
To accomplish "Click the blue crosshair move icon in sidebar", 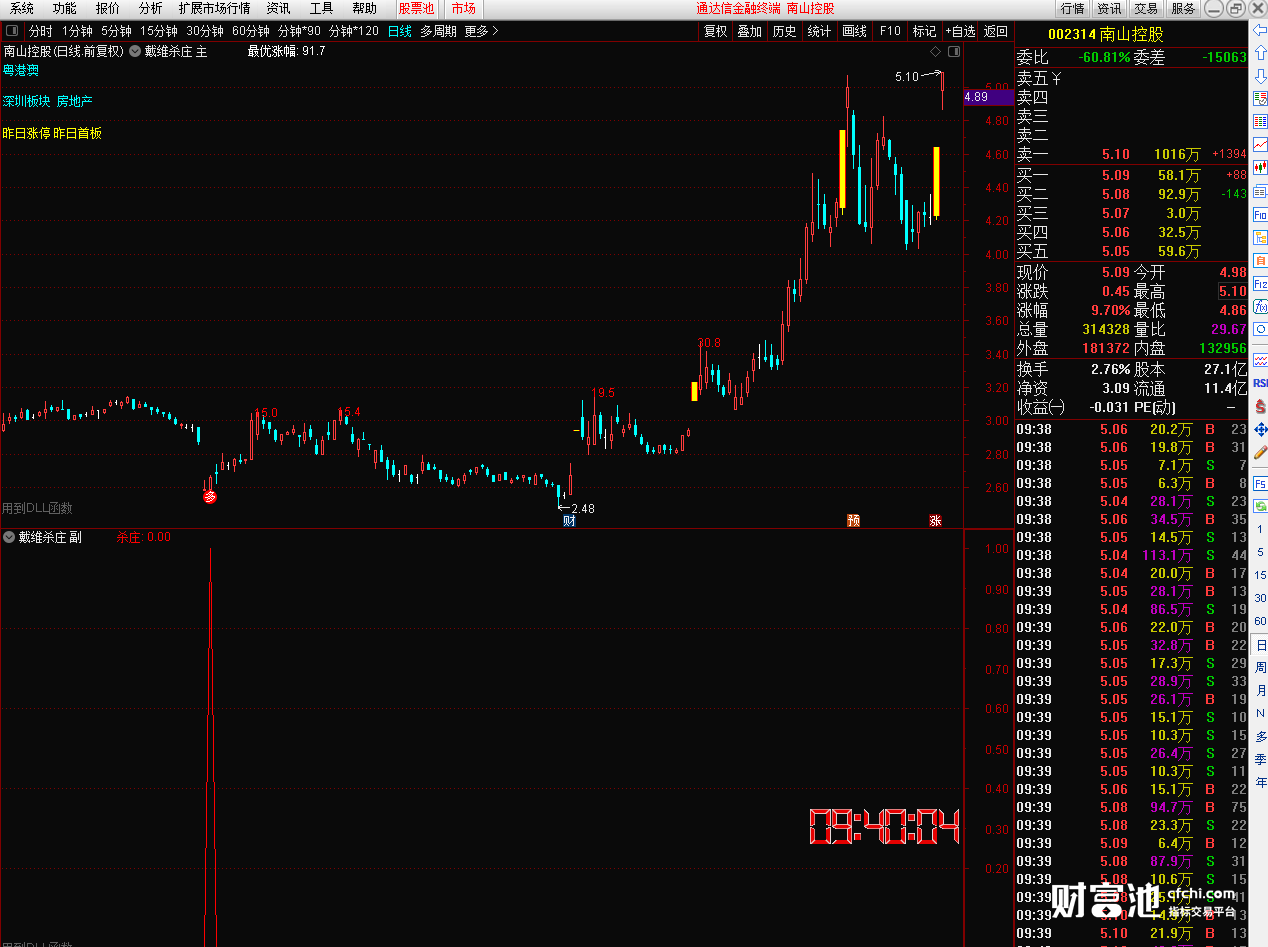I will click(x=1260, y=429).
